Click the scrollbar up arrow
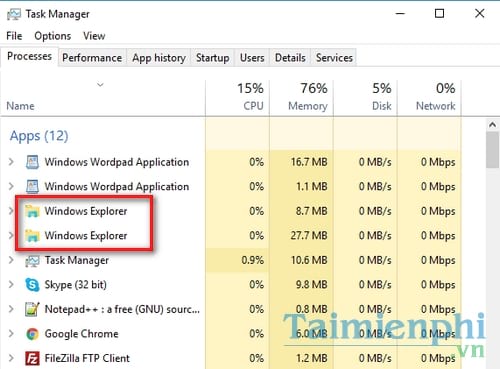The height and width of the screenshot is (369, 500). click(x=492, y=125)
